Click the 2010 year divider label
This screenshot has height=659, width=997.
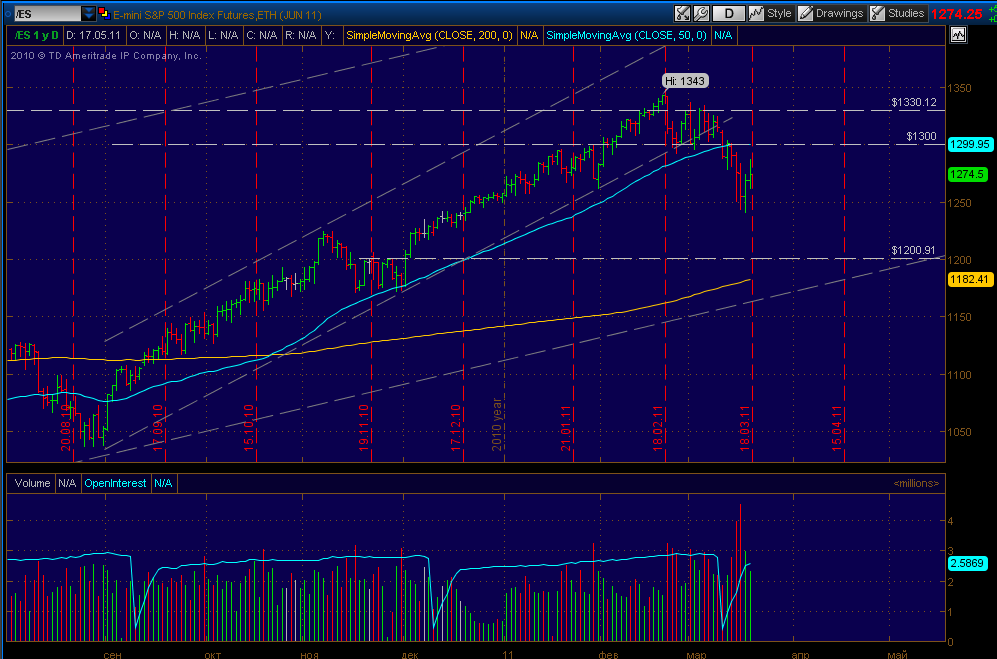click(x=497, y=424)
